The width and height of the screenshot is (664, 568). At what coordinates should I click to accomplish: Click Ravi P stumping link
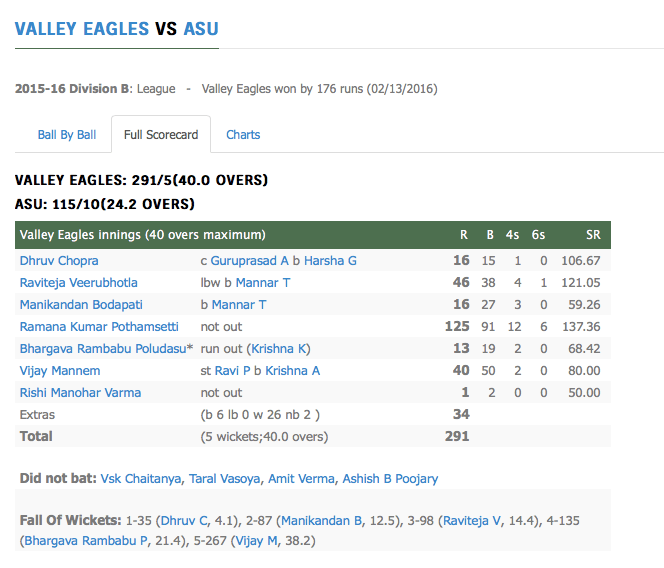232,370
